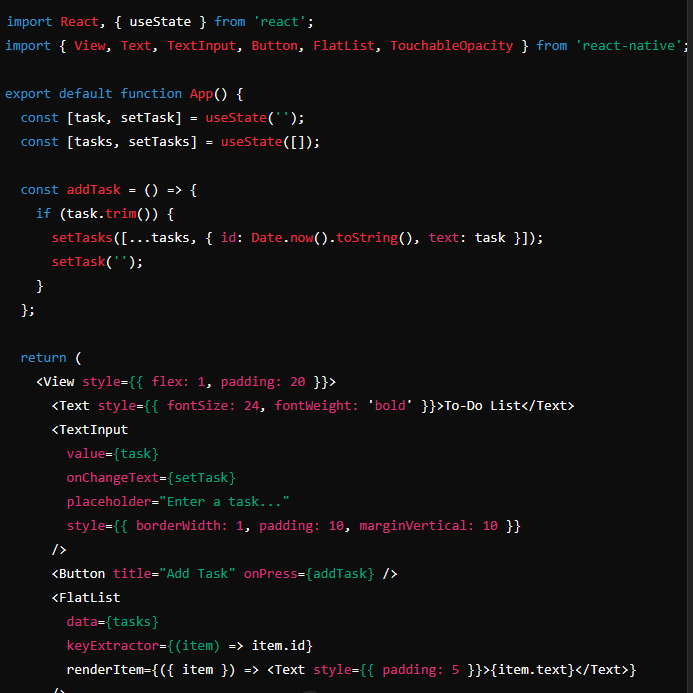Click the 'value={task}' prop

pyautogui.click(x=113, y=453)
